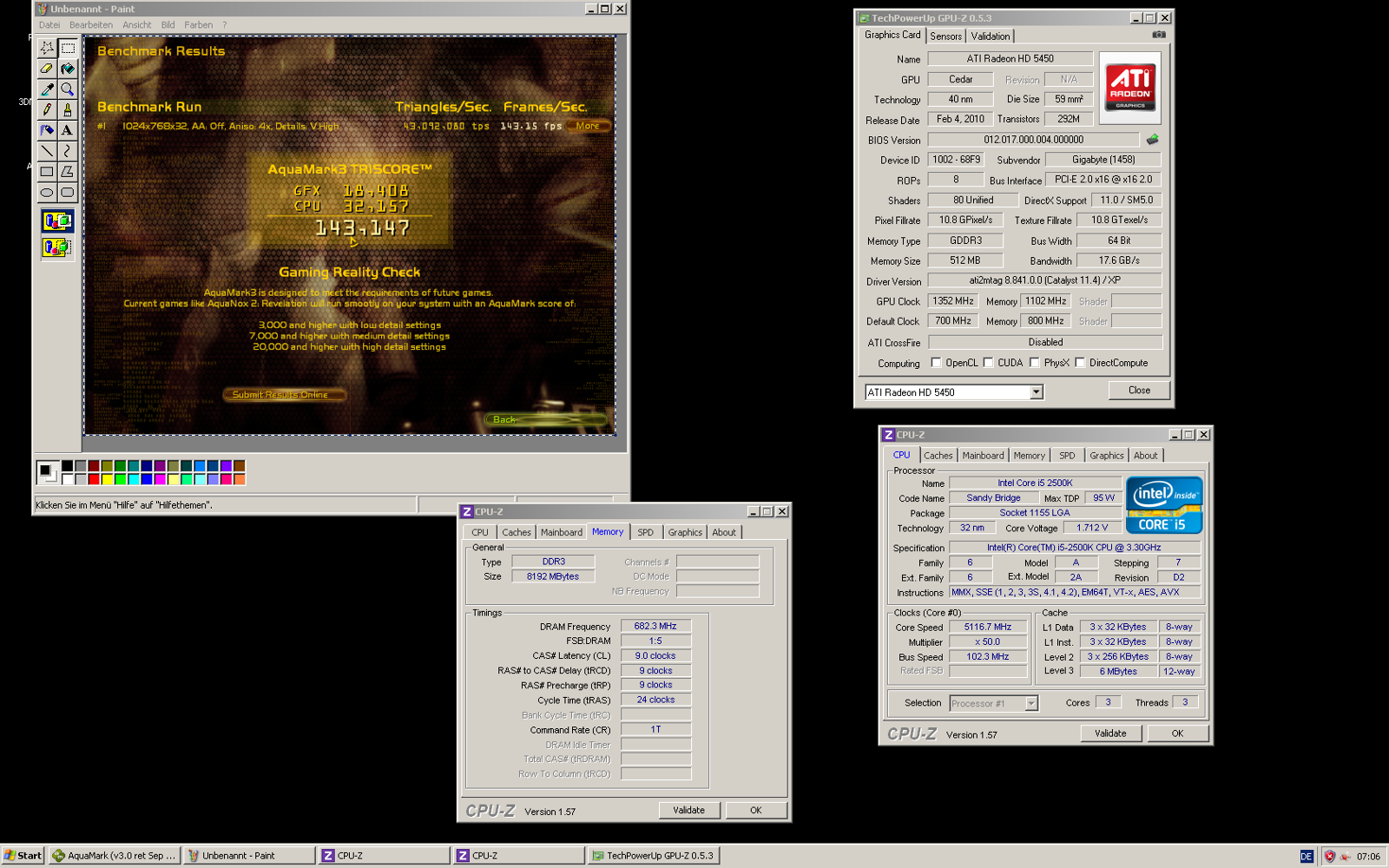The width and height of the screenshot is (1389, 868).
Task: Select the Rounded Rectangle tool
Action: click(68, 193)
